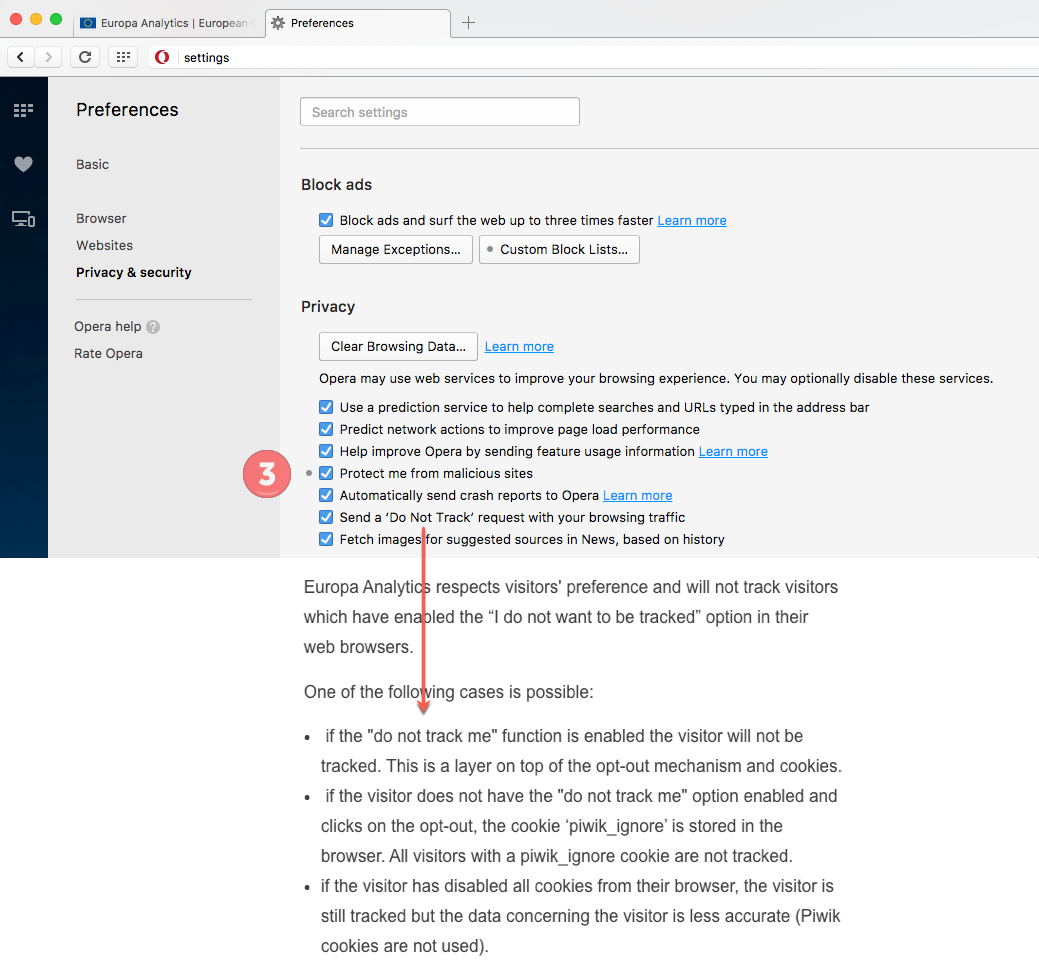The height and width of the screenshot is (961, 1039).
Task: Open the Websites settings section
Action: pyautogui.click(x=104, y=245)
